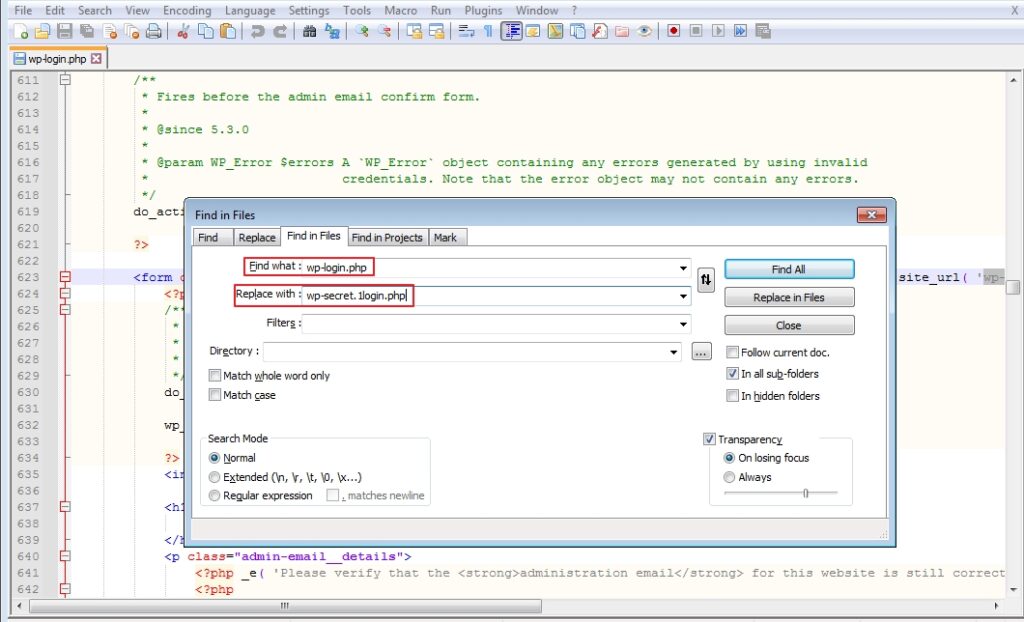Viewport: 1024px width, 622px height.
Task: Enable the Match case checkbox
Action: tap(214, 395)
